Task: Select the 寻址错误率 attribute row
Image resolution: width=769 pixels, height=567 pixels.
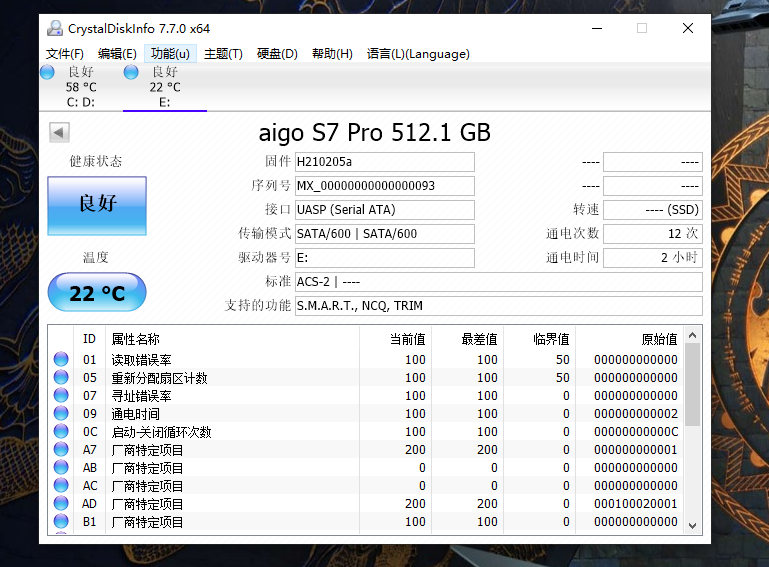Action: [x=366, y=395]
